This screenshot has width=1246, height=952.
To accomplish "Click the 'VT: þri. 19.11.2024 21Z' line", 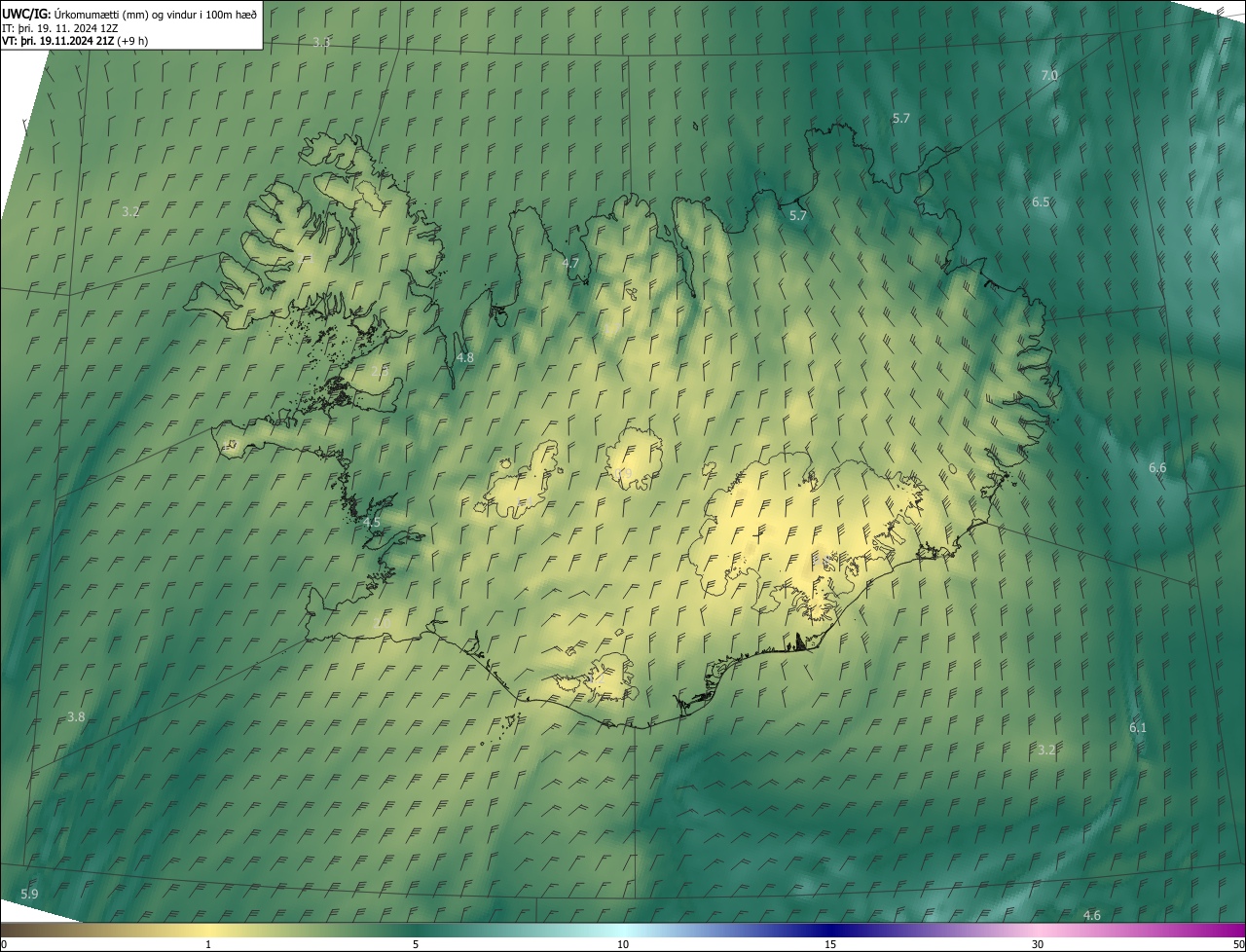I will pos(58,41).
